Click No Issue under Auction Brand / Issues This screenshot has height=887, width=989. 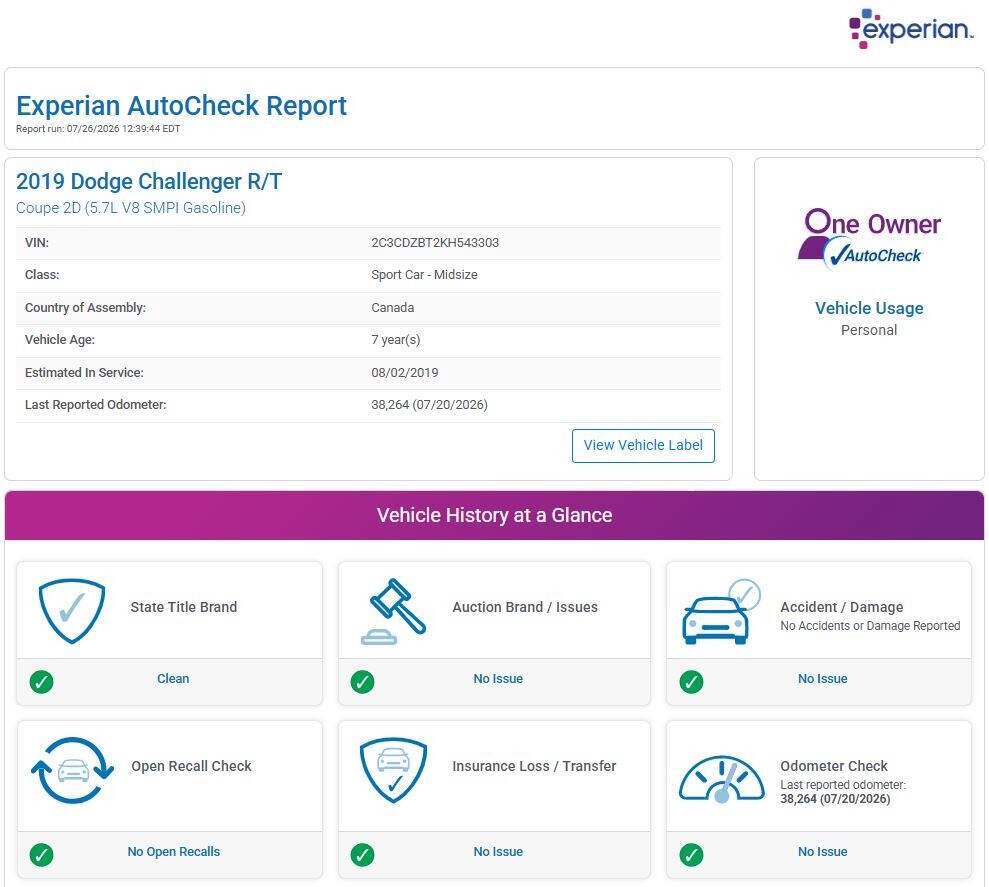(x=498, y=679)
